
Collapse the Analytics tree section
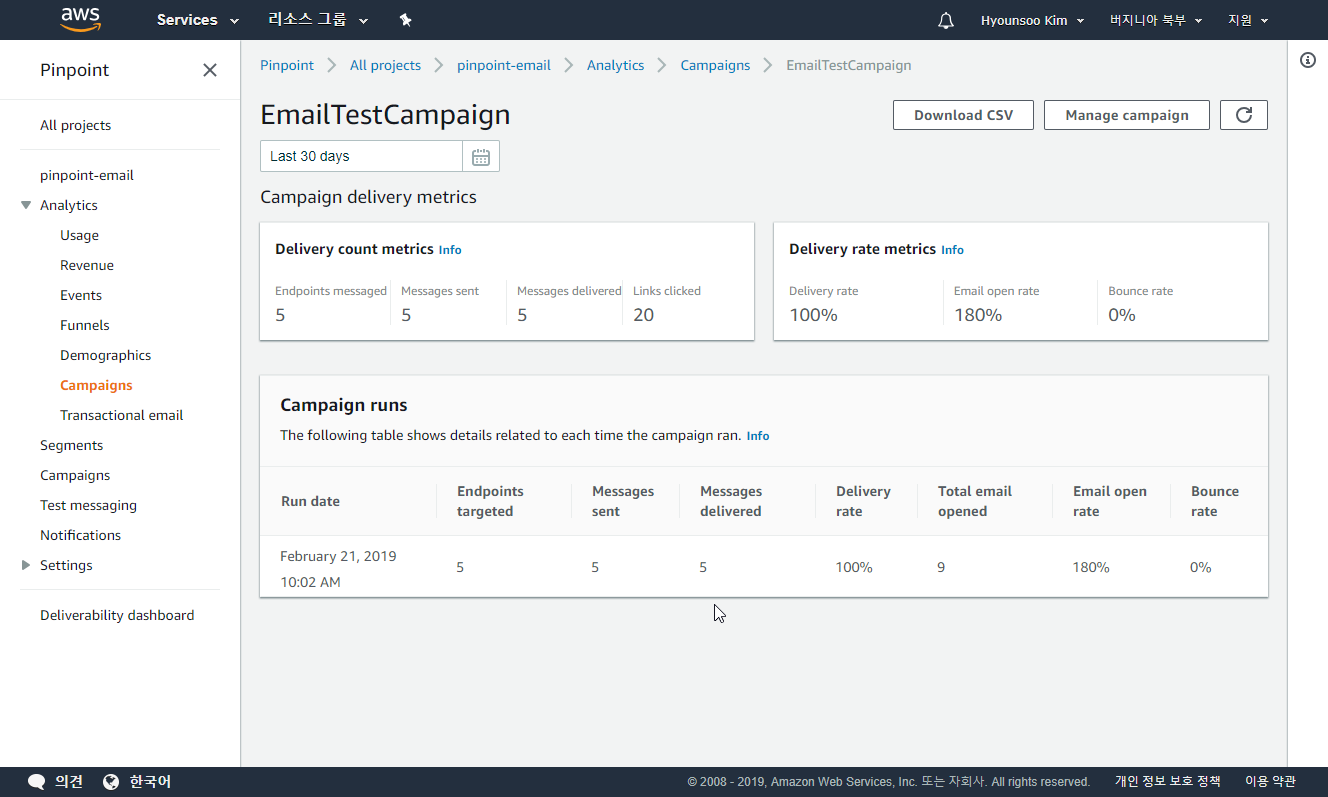pyautogui.click(x=26, y=205)
